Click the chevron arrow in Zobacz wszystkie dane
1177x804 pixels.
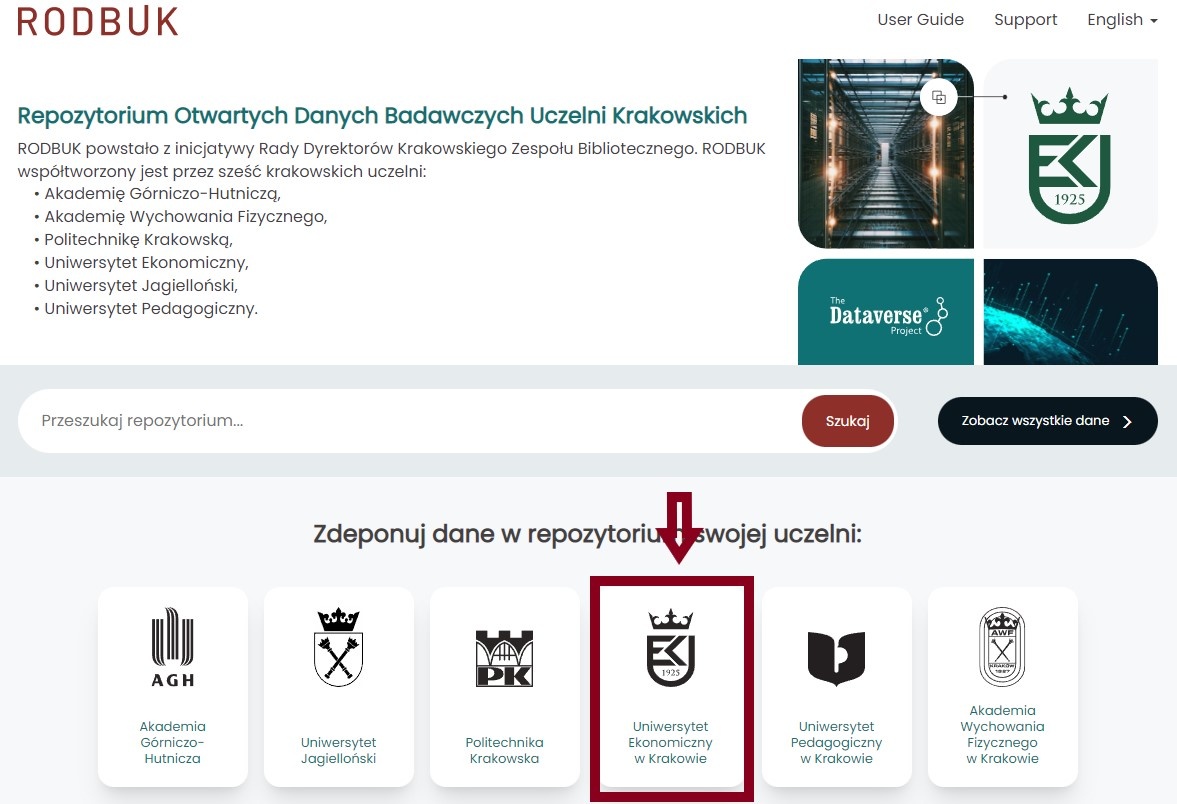coord(1127,422)
